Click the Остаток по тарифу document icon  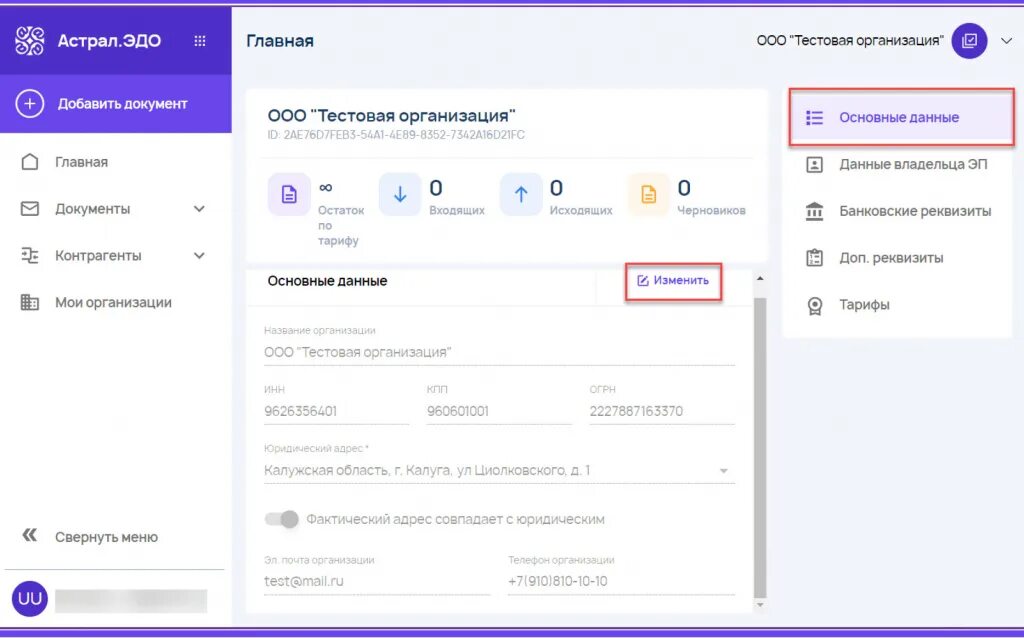(289, 194)
